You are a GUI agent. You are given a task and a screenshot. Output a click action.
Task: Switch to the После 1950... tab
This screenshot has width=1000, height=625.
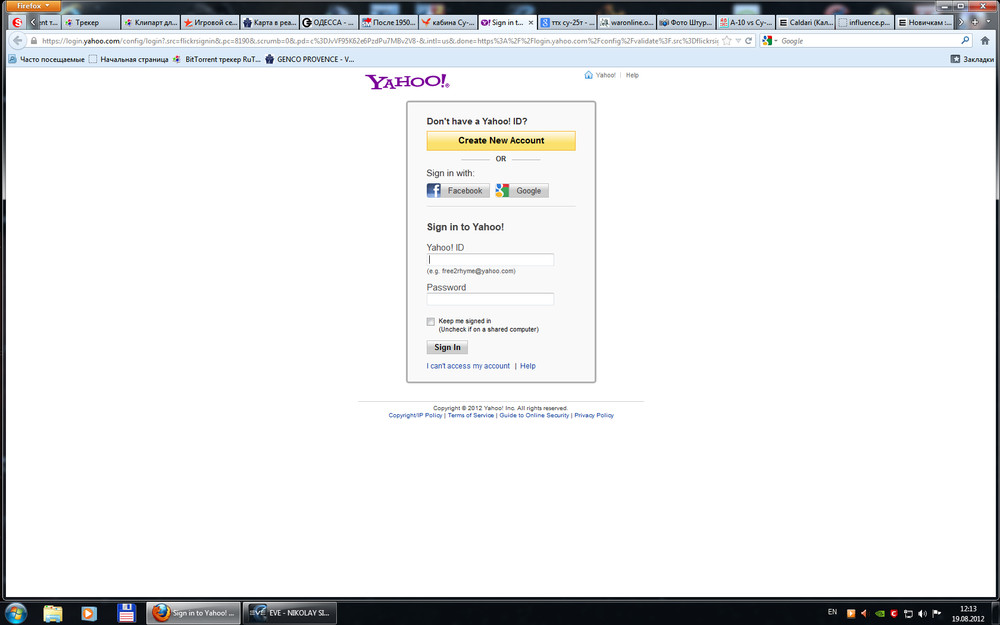click(388, 22)
